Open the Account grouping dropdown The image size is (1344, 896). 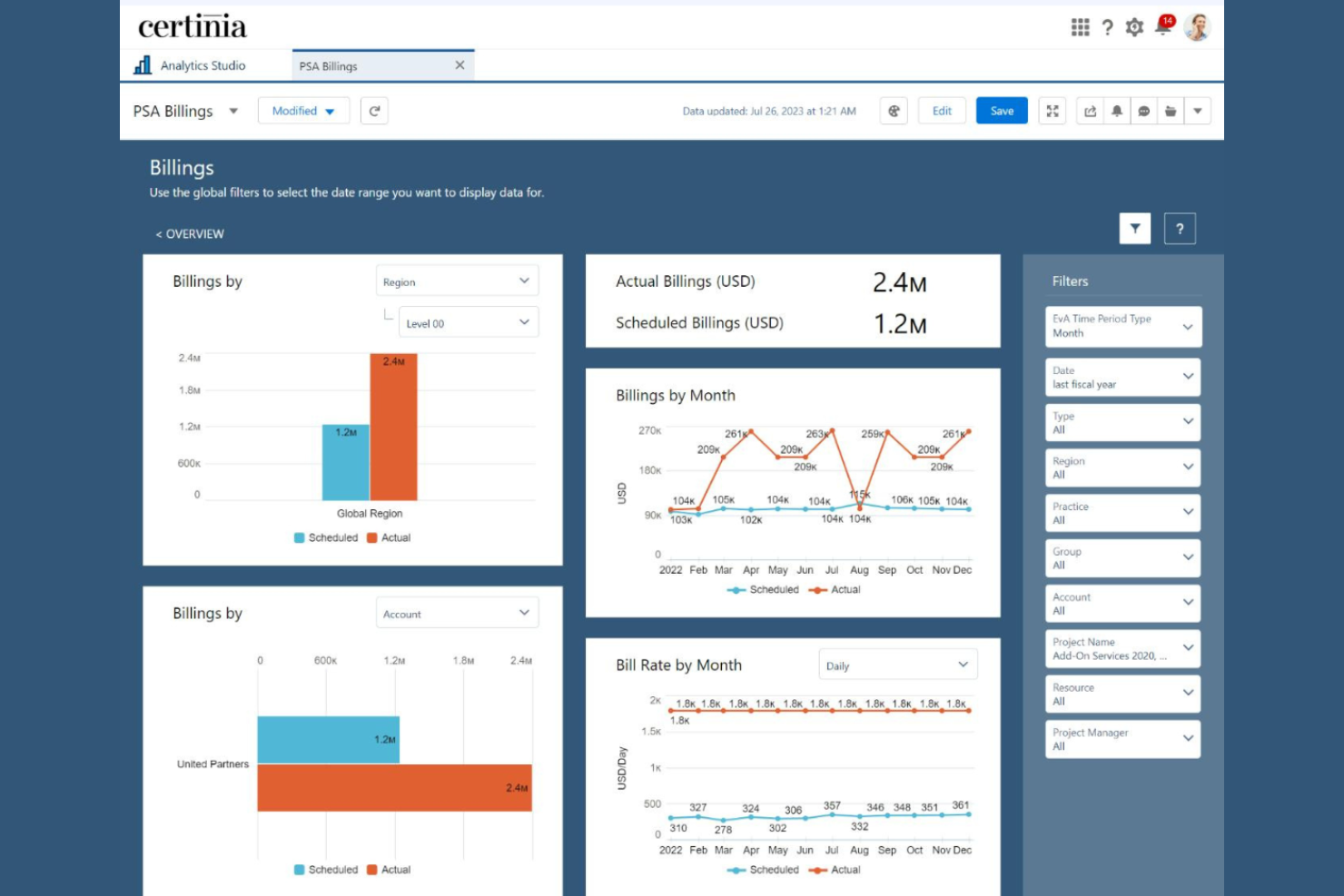pyautogui.click(x=457, y=614)
